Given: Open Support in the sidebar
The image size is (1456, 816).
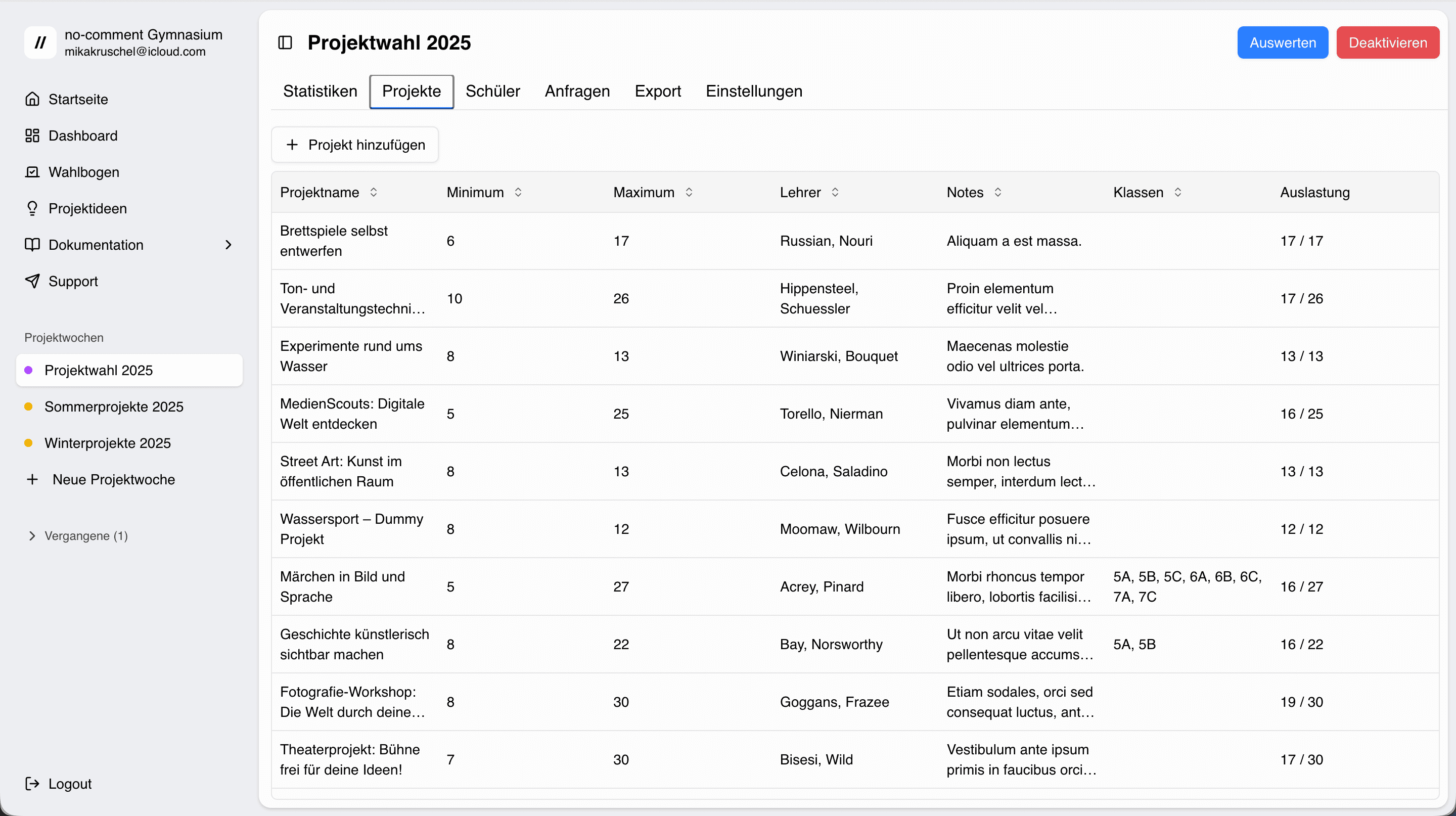Looking at the screenshot, I should (x=129, y=281).
